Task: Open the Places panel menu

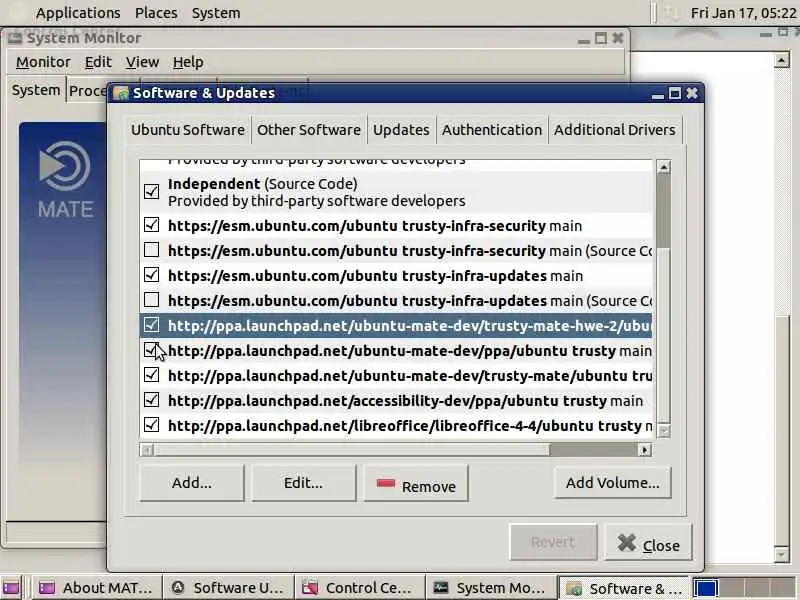Action: pos(156,13)
